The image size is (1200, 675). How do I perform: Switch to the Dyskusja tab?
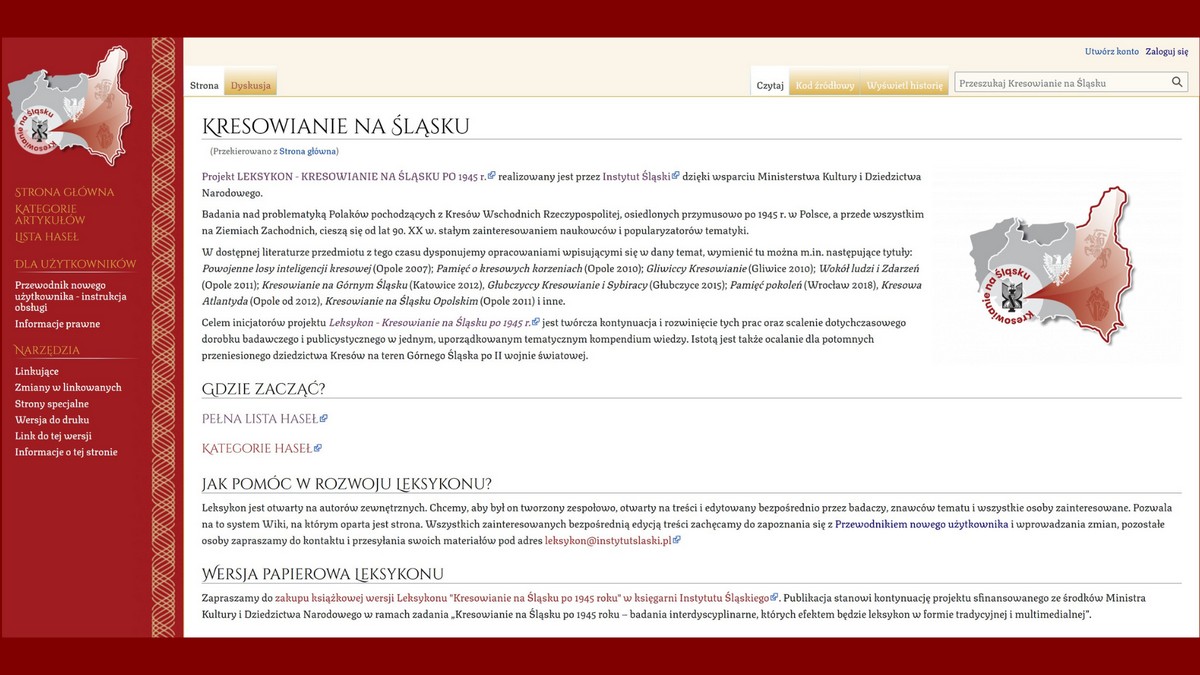tap(250, 86)
